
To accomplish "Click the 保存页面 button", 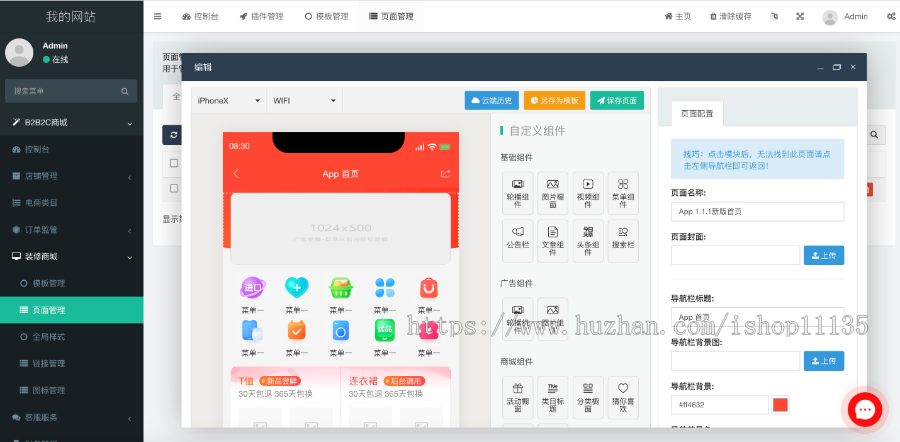I will (x=617, y=100).
